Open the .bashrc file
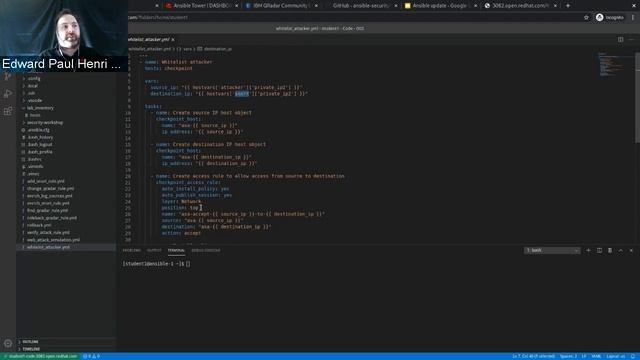640x360 pixels. [x=35, y=159]
